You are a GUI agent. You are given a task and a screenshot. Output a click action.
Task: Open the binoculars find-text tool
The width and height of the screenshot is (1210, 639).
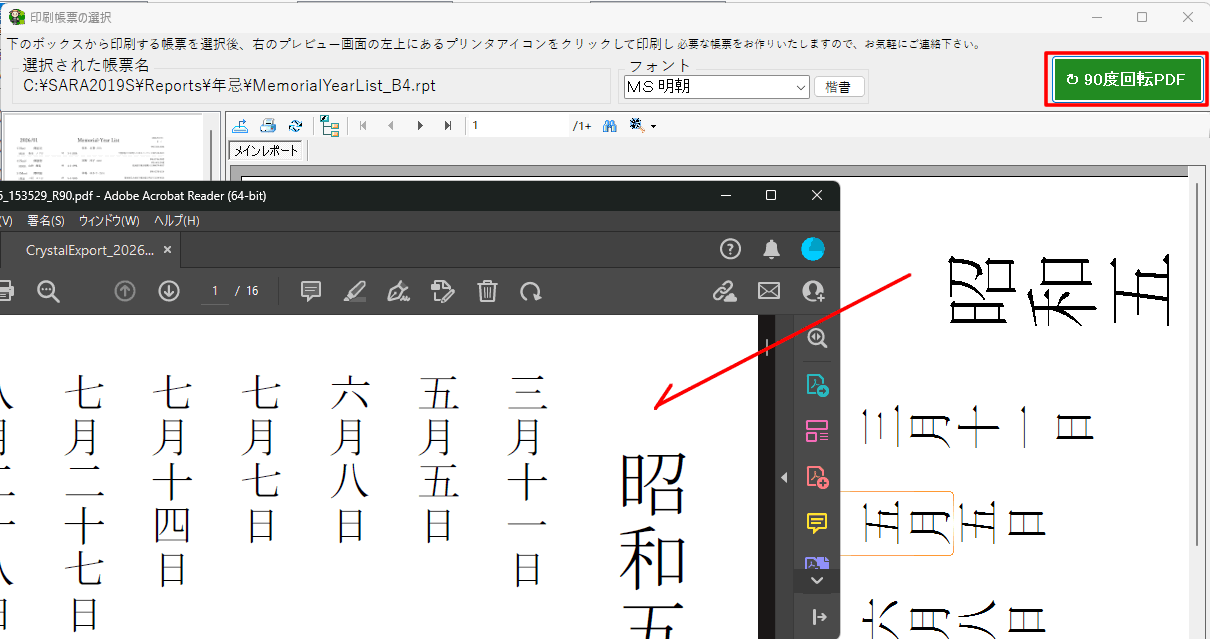[x=609, y=125]
